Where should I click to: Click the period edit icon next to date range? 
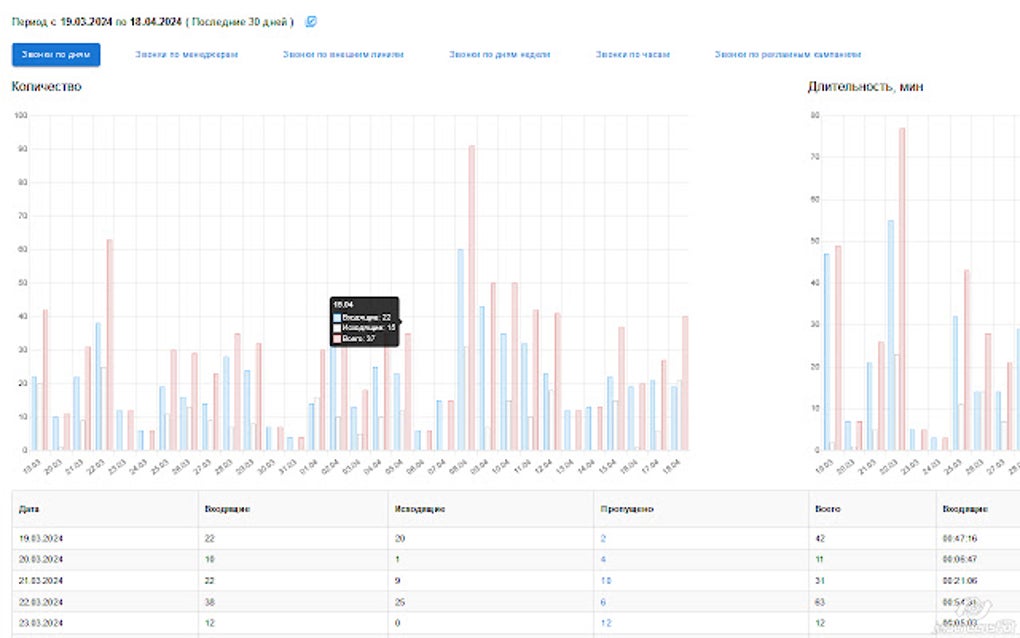pos(311,21)
